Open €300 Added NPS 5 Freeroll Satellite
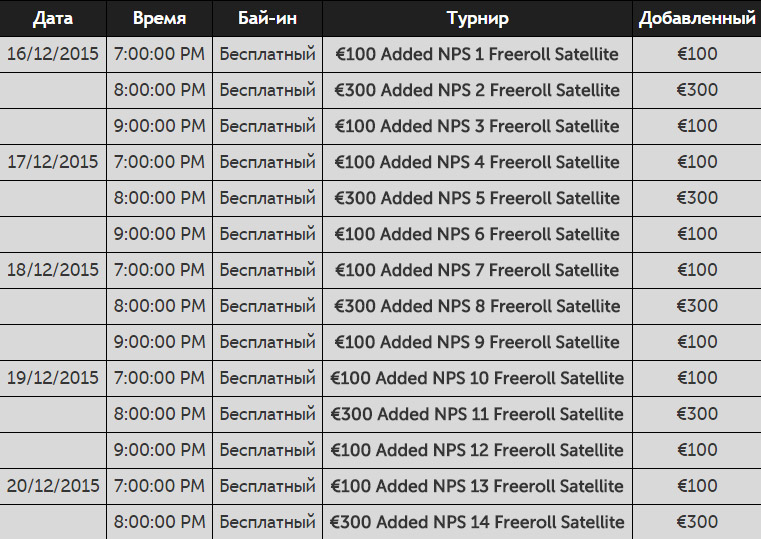761x539 pixels. click(477, 198)
